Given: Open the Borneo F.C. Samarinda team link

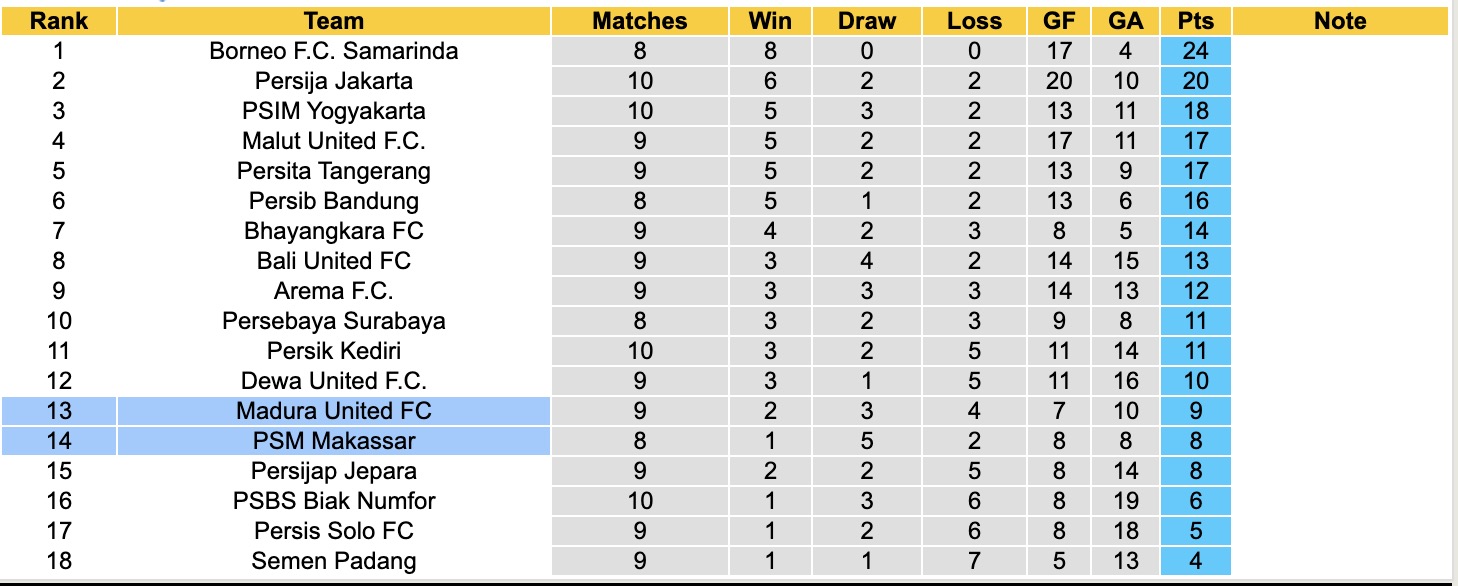Looking at the screenshot, I should (x=334, y=51).
